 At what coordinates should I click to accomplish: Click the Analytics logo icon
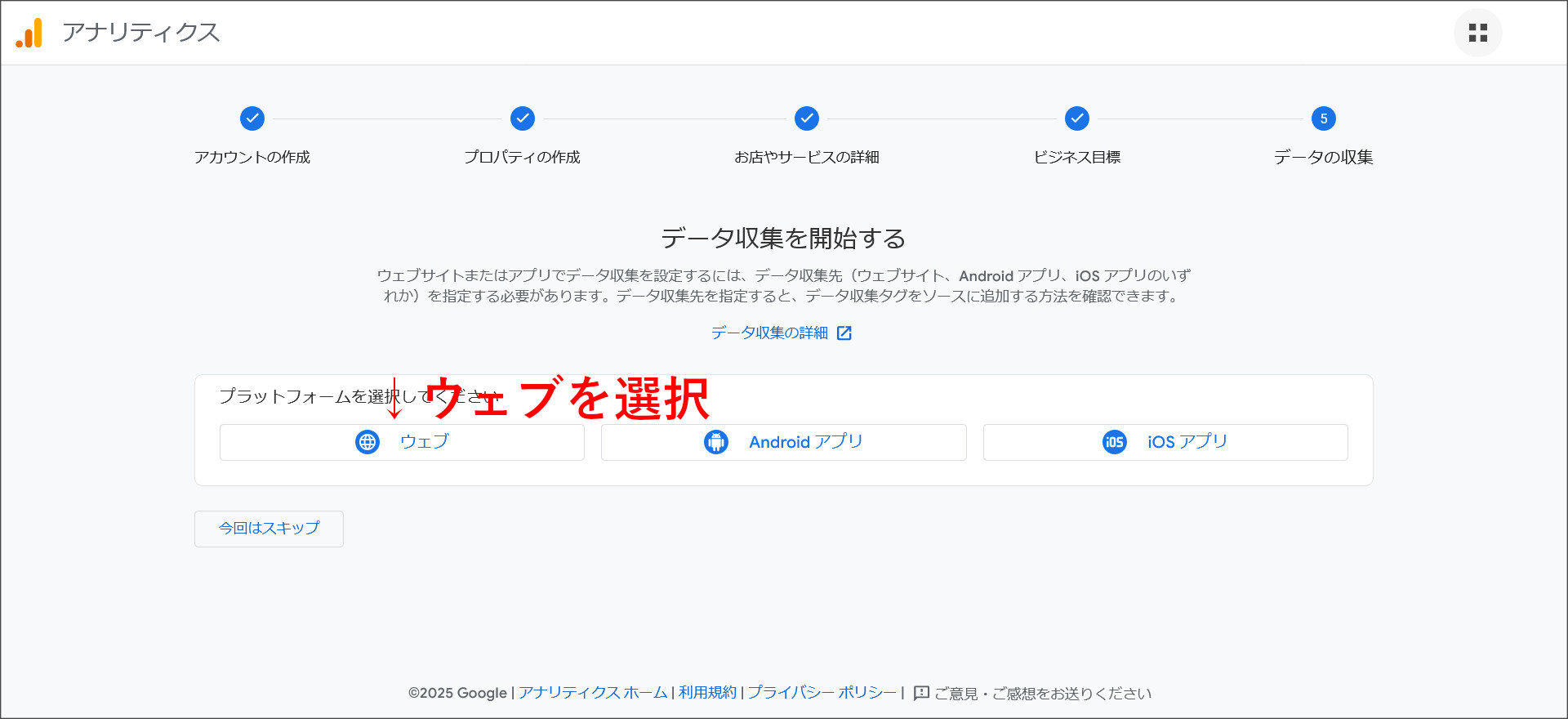(29, 33)
